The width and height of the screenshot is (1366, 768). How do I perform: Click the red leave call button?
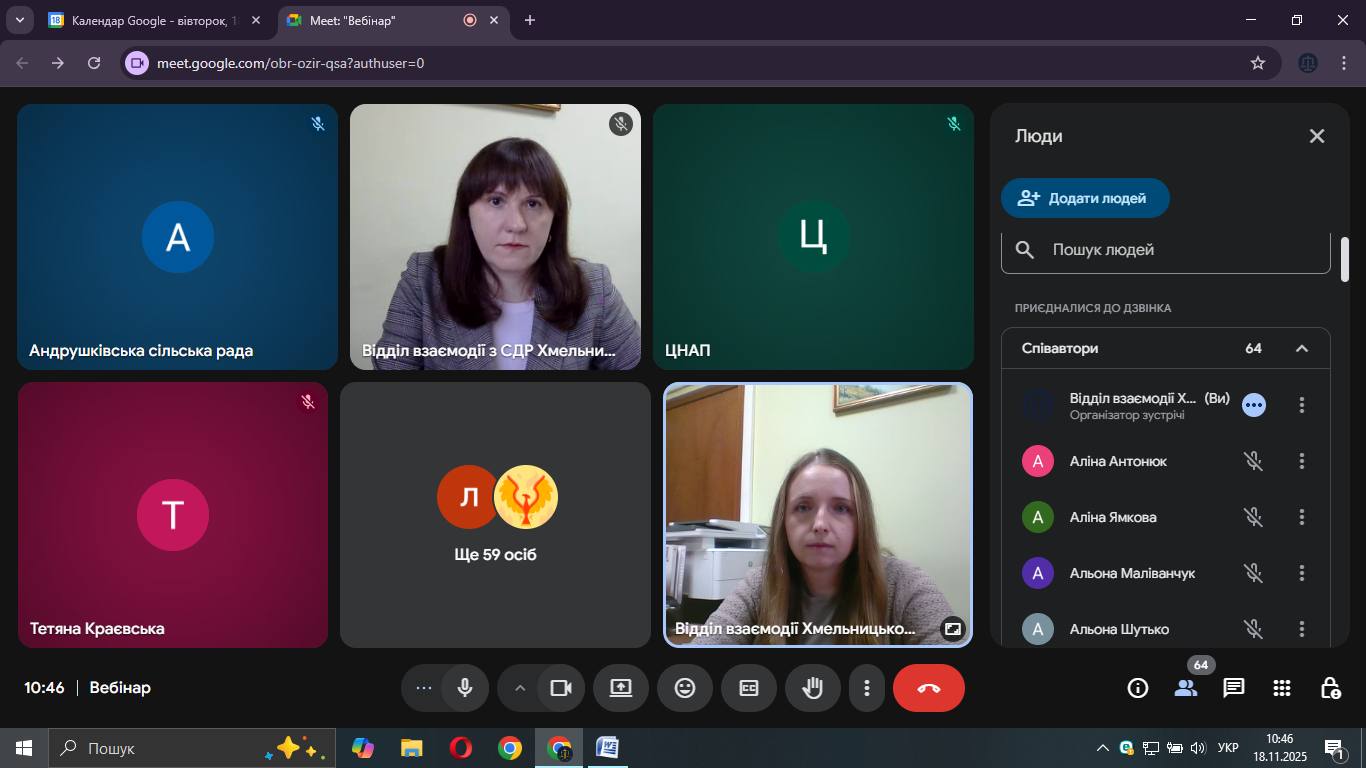click(x=928, y=688)
